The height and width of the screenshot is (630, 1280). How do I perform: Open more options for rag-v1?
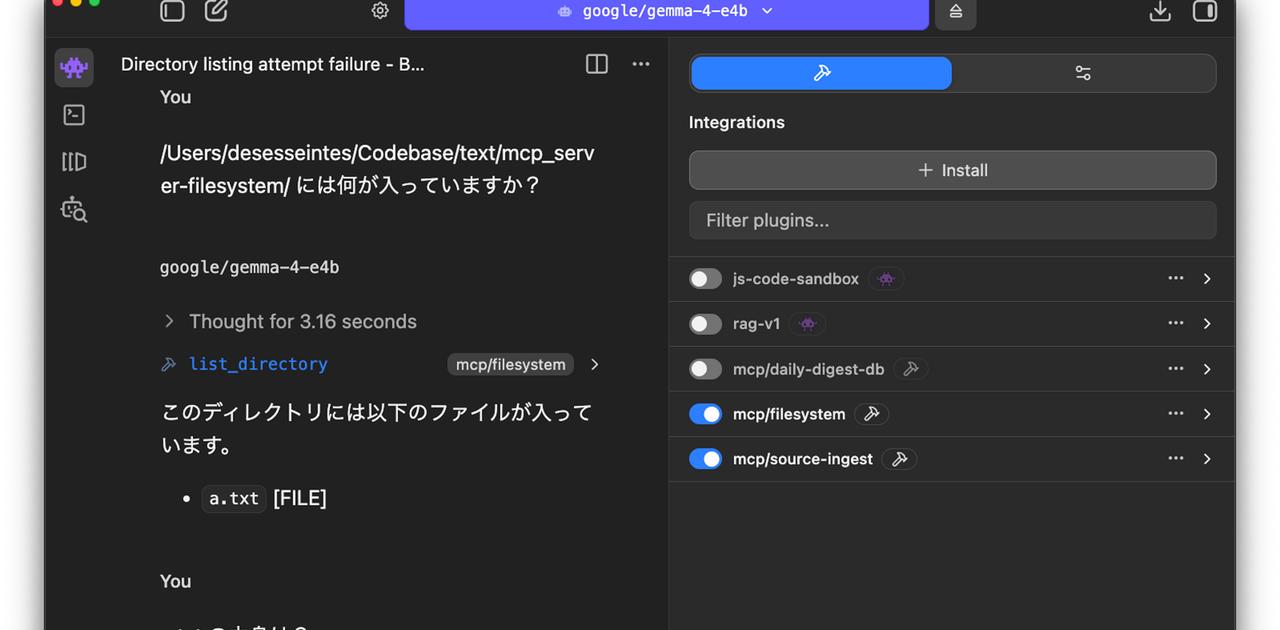pyautogui.click(x=1176, y=324)
